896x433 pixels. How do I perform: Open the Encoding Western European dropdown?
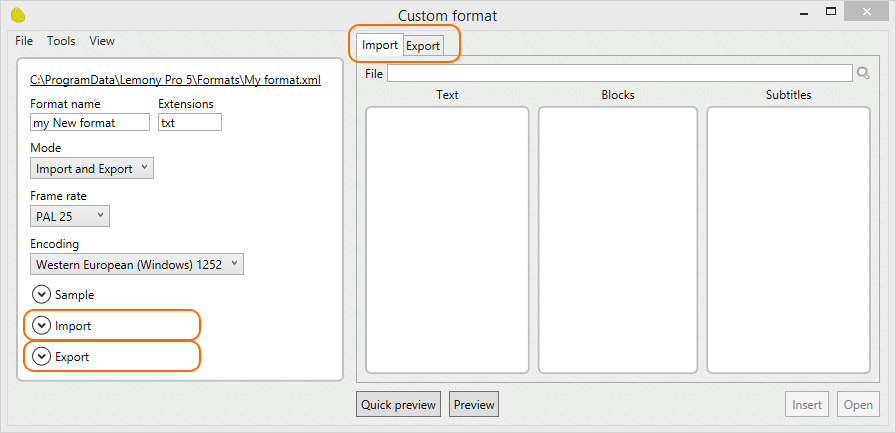pyautogui.click(x=137, y=264)
